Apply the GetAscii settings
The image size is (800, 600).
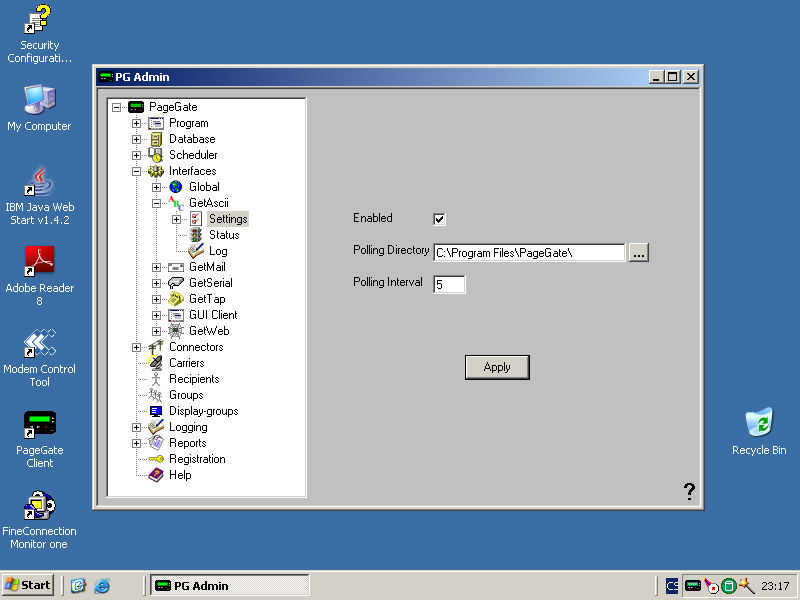[497, 367]
